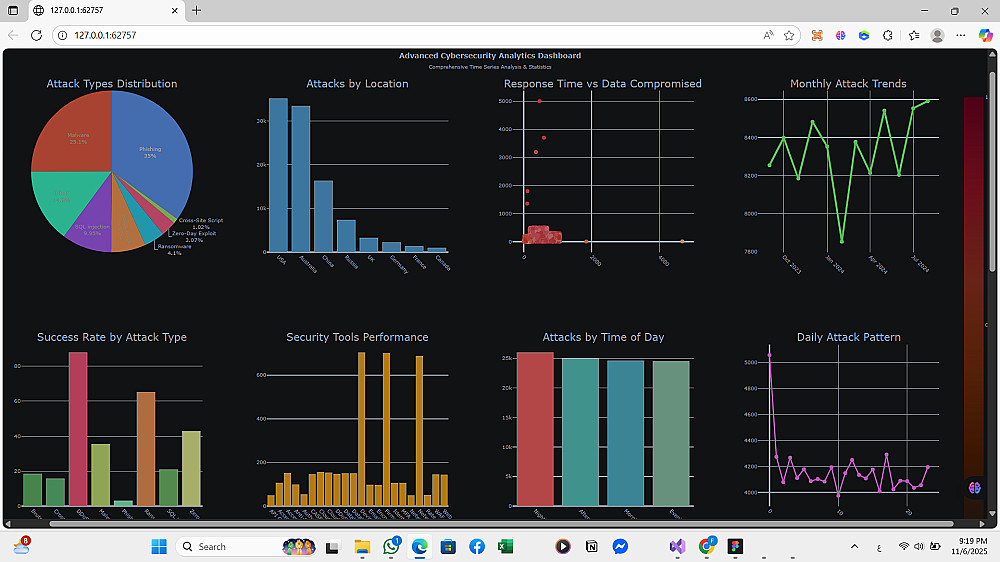Reload the dashboard page
Image resolution: width=1000 pixels, height=562 pixels.
click(36, 35)
